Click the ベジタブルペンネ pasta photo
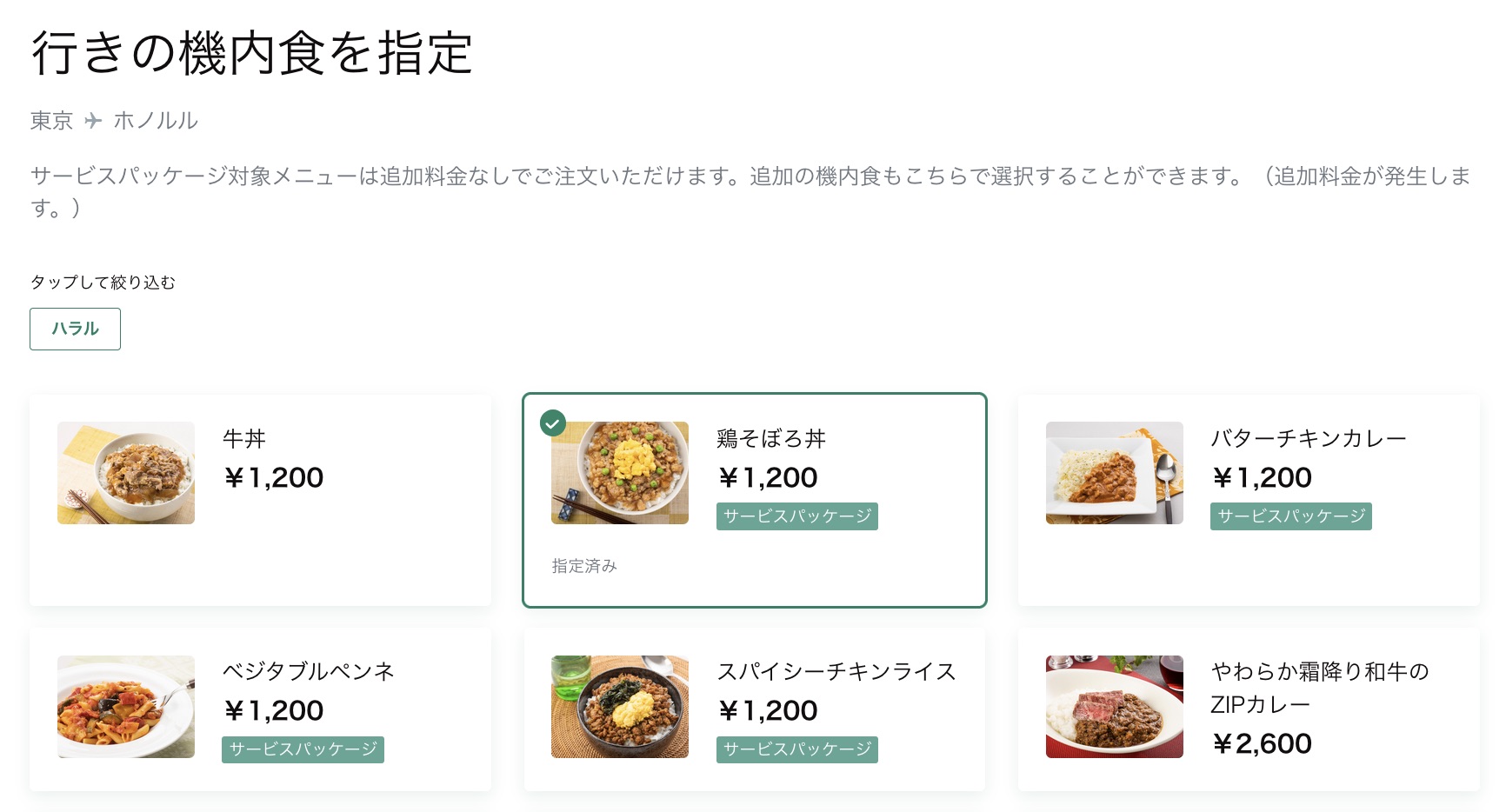 [x=125, y=707]
